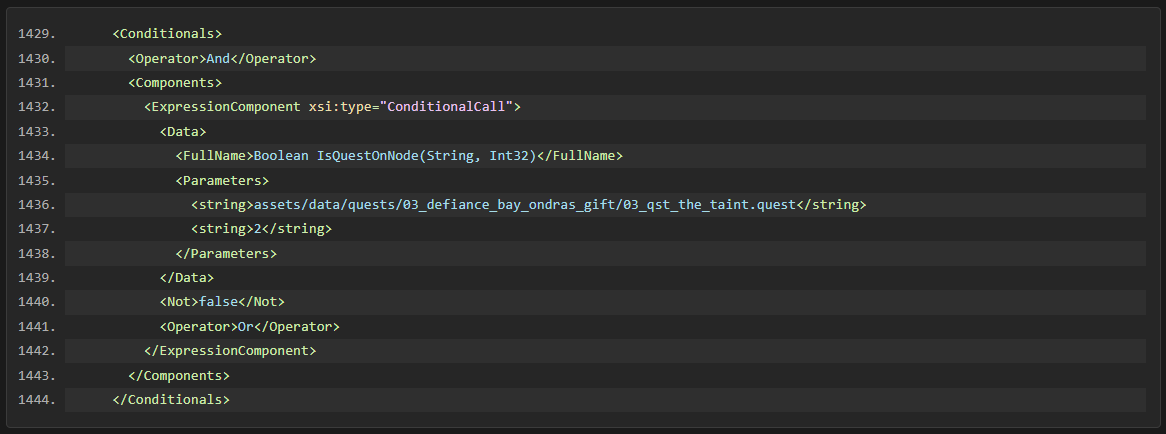Select line number 1430

pos(36,59)
